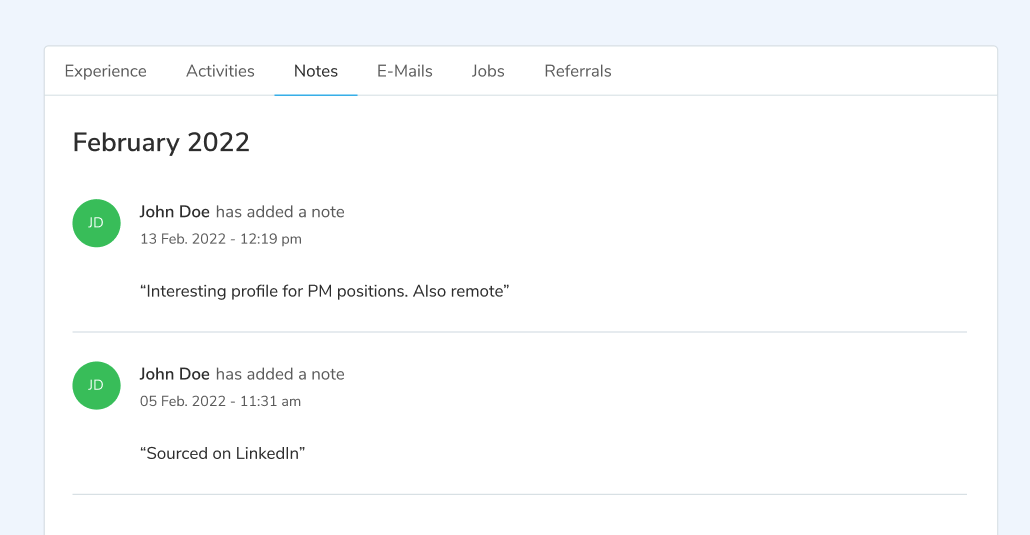
Task: Click the 13 Feb. 2022 - 12:19 pm timestamp
Action: tap(220, 239)
